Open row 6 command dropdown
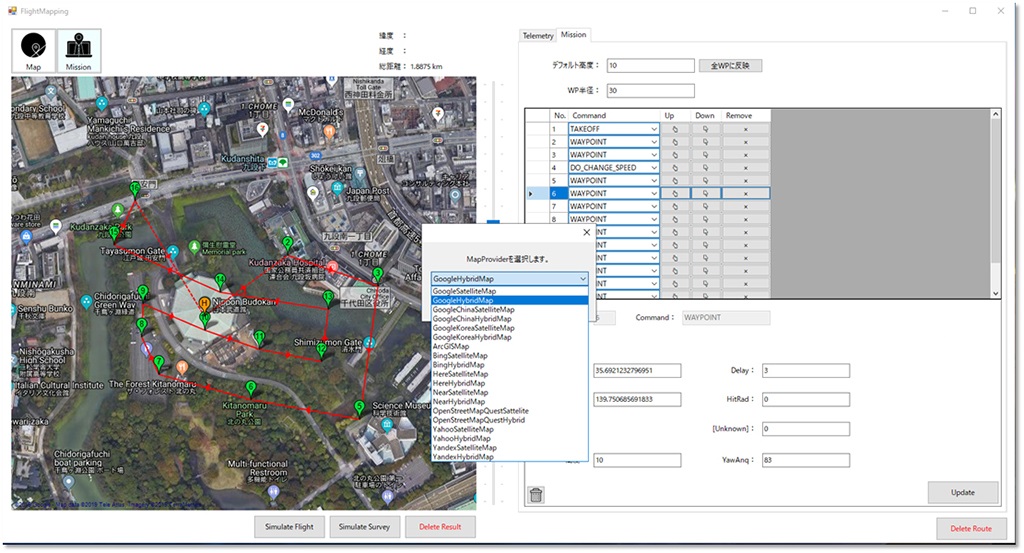This screenshot has height=553, width=1024. (653, 193)
